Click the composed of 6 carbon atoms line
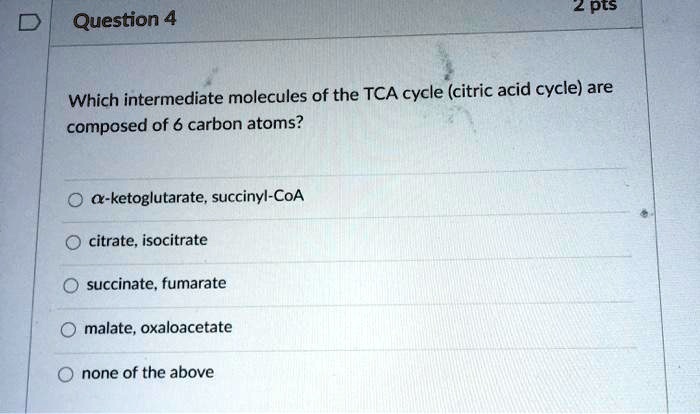 point(185,125)
